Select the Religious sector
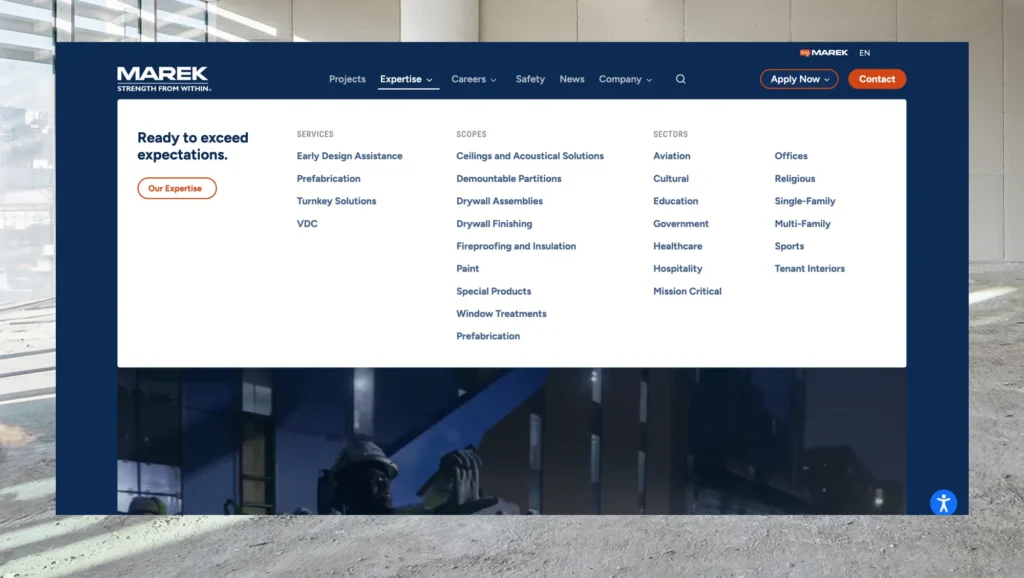This screenshot has width=1024, height=578. point(795,178)
